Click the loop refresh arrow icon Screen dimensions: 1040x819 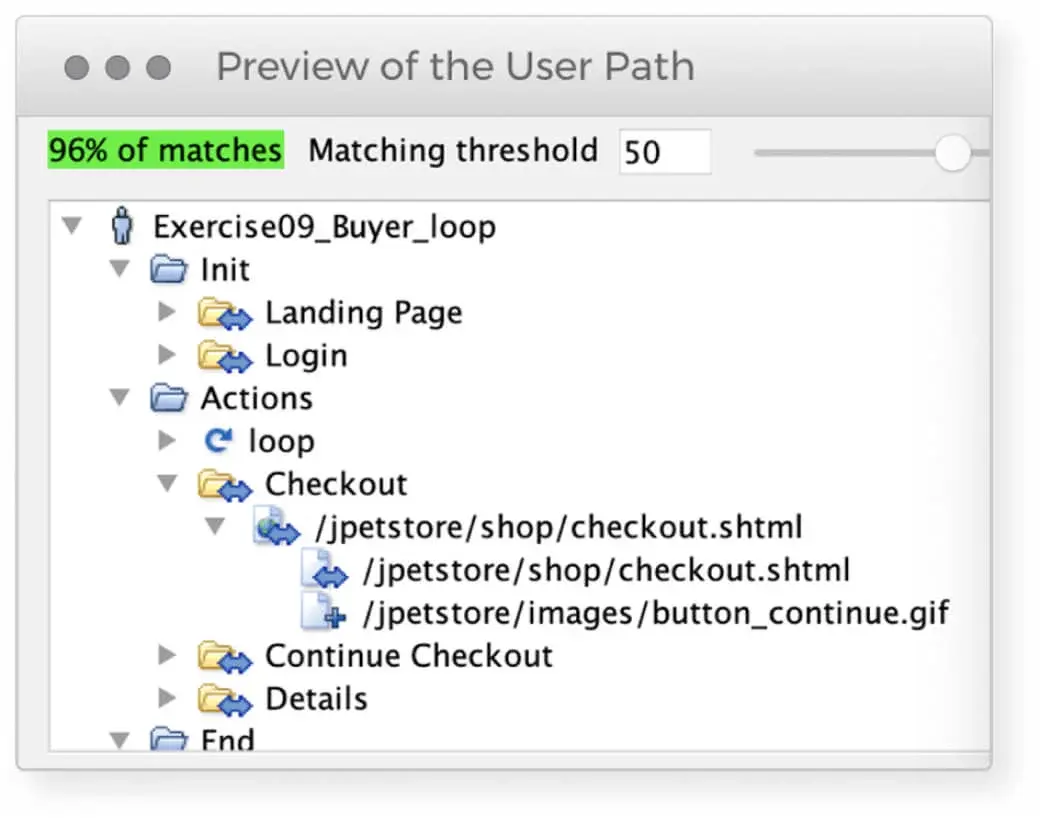217,441
